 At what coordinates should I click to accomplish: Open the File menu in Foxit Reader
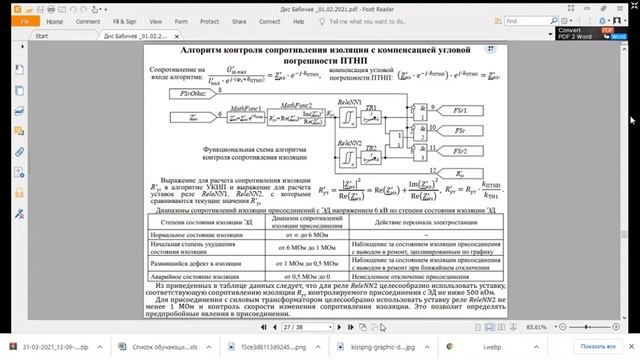click(x=25, y=21)
